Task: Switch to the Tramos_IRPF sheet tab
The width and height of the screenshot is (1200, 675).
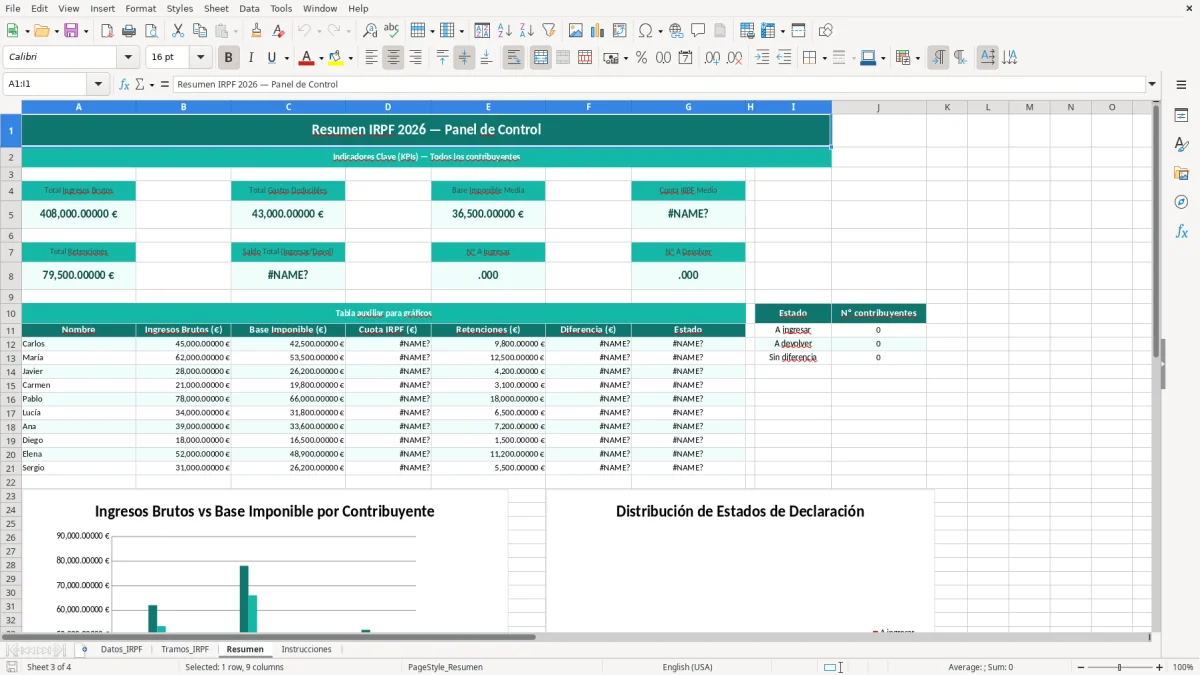Action: pos(185,650)
